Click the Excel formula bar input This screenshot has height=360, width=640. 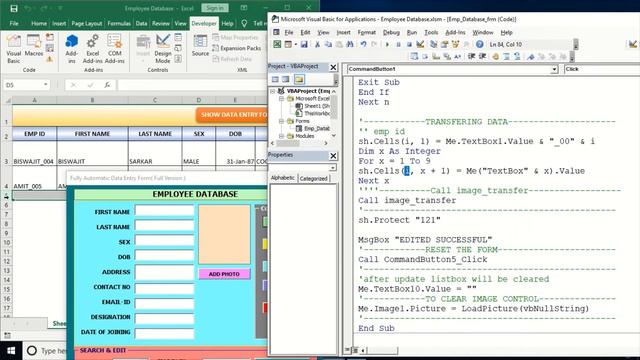pos(192,85)
